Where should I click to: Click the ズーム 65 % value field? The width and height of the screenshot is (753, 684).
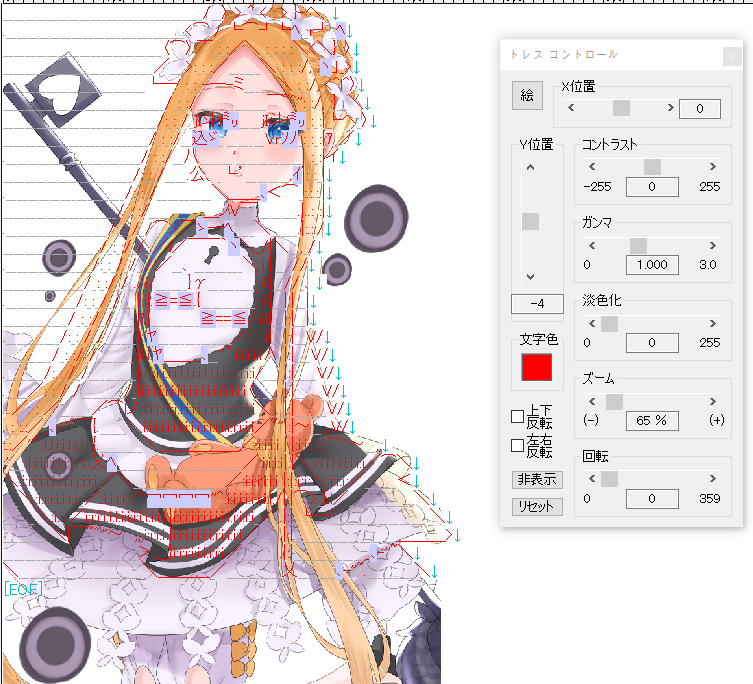click(652, 421)
